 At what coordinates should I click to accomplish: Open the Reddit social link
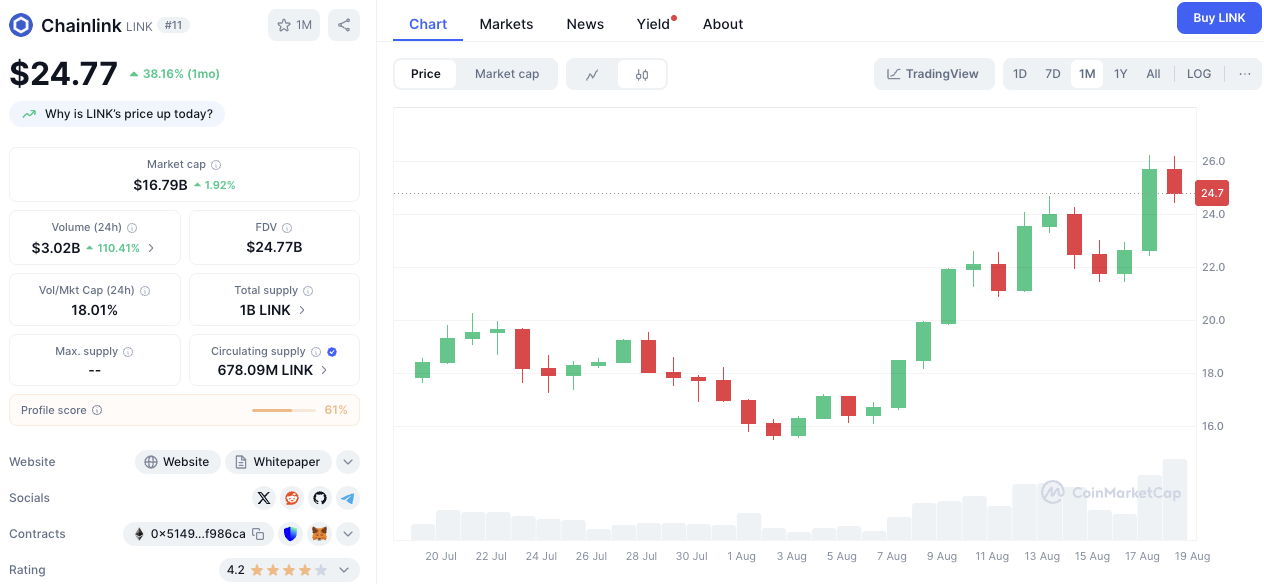coord(292,498)
